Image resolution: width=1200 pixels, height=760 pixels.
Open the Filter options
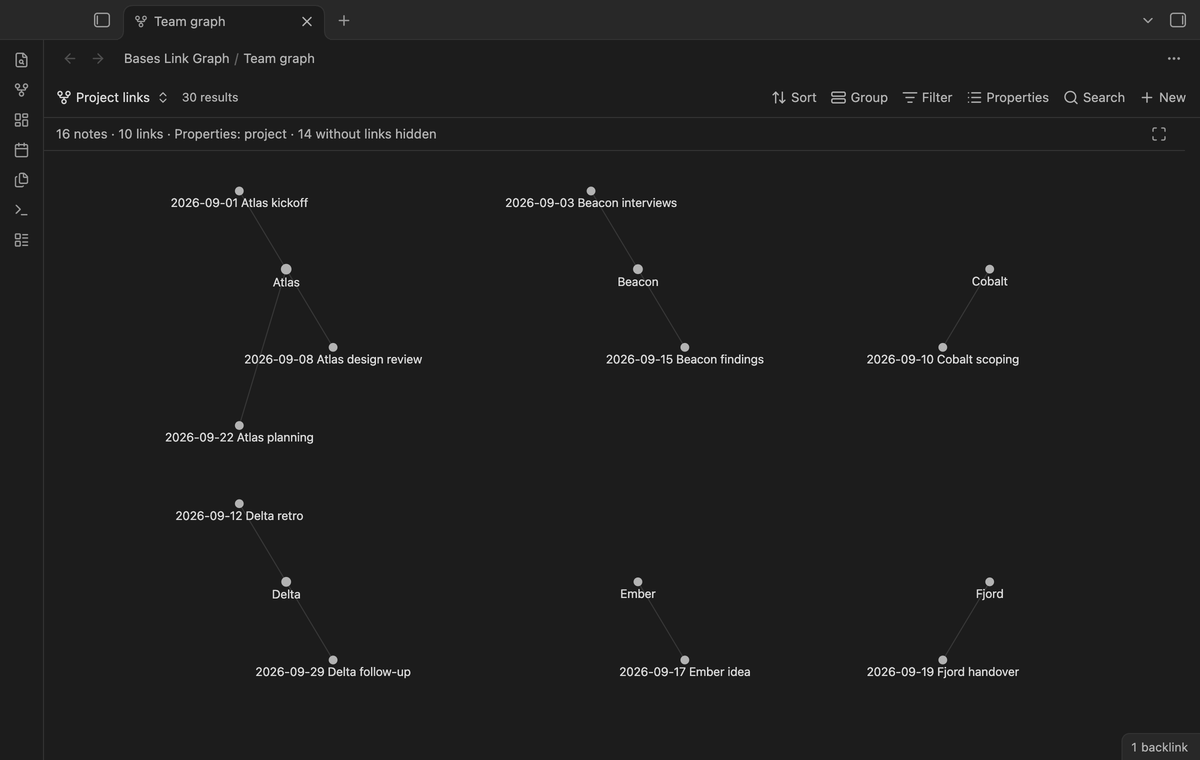pyautogui.click(x=927, y=97)
